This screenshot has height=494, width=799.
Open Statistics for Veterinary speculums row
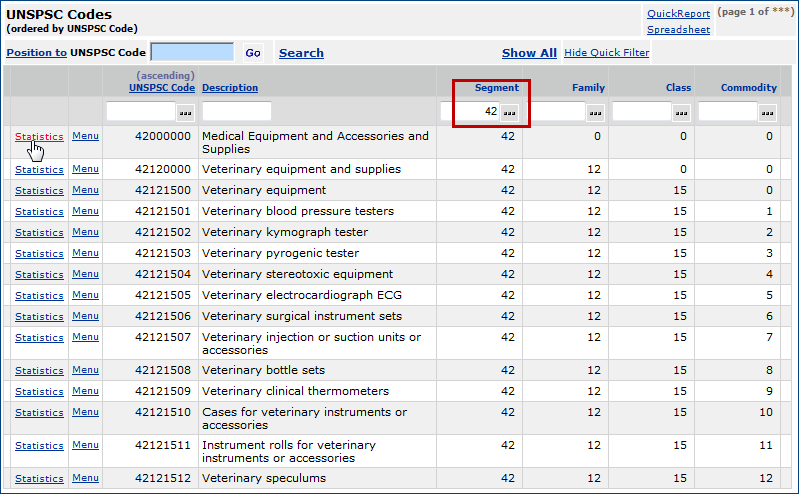pyautogui.click(x=39, y=479)
